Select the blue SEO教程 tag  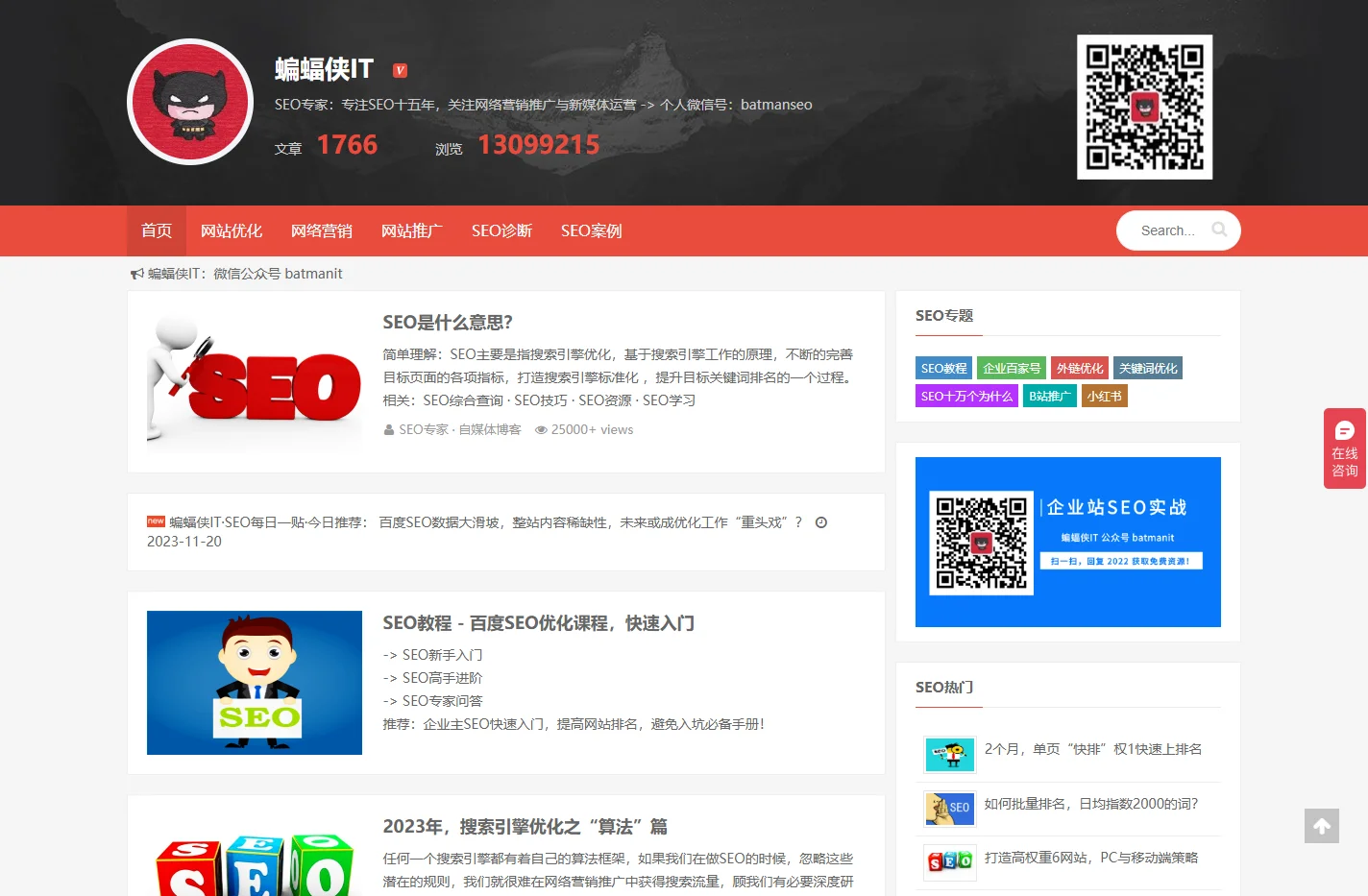coord(944,368)
